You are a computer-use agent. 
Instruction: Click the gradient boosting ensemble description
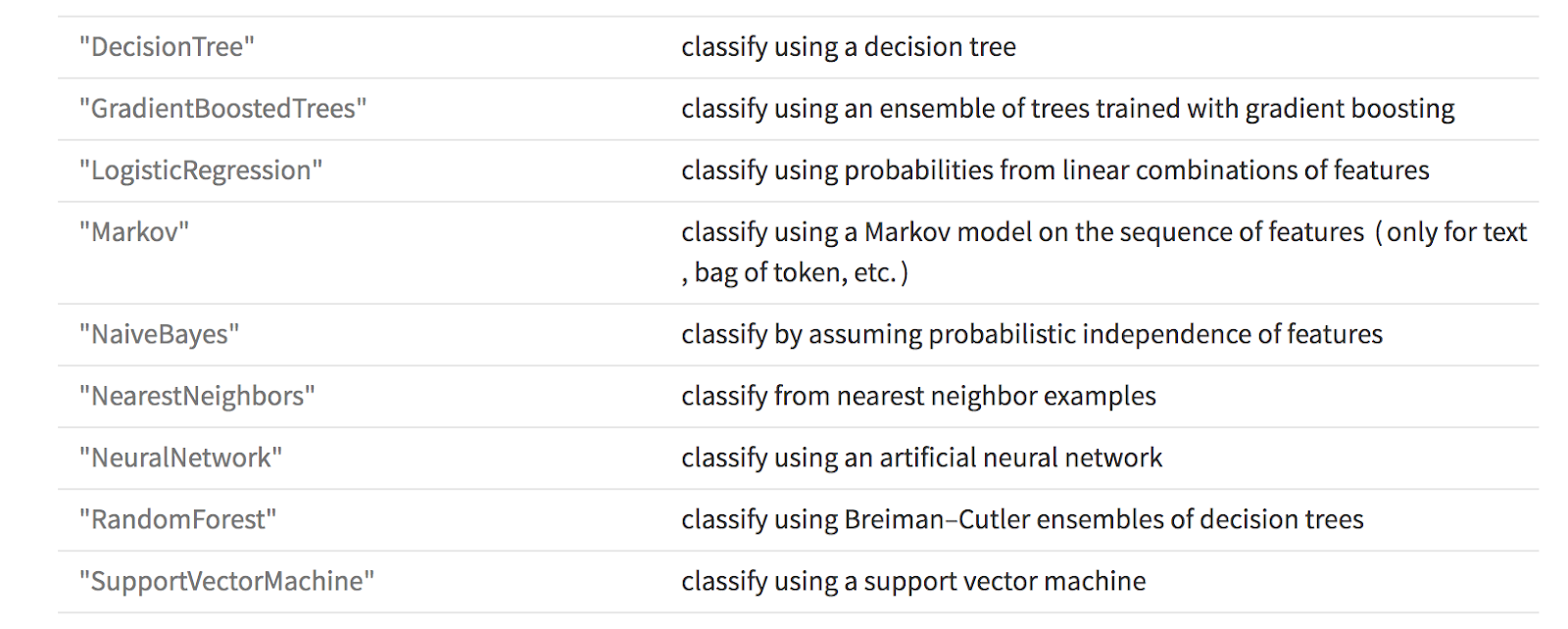click(1068, 109)
